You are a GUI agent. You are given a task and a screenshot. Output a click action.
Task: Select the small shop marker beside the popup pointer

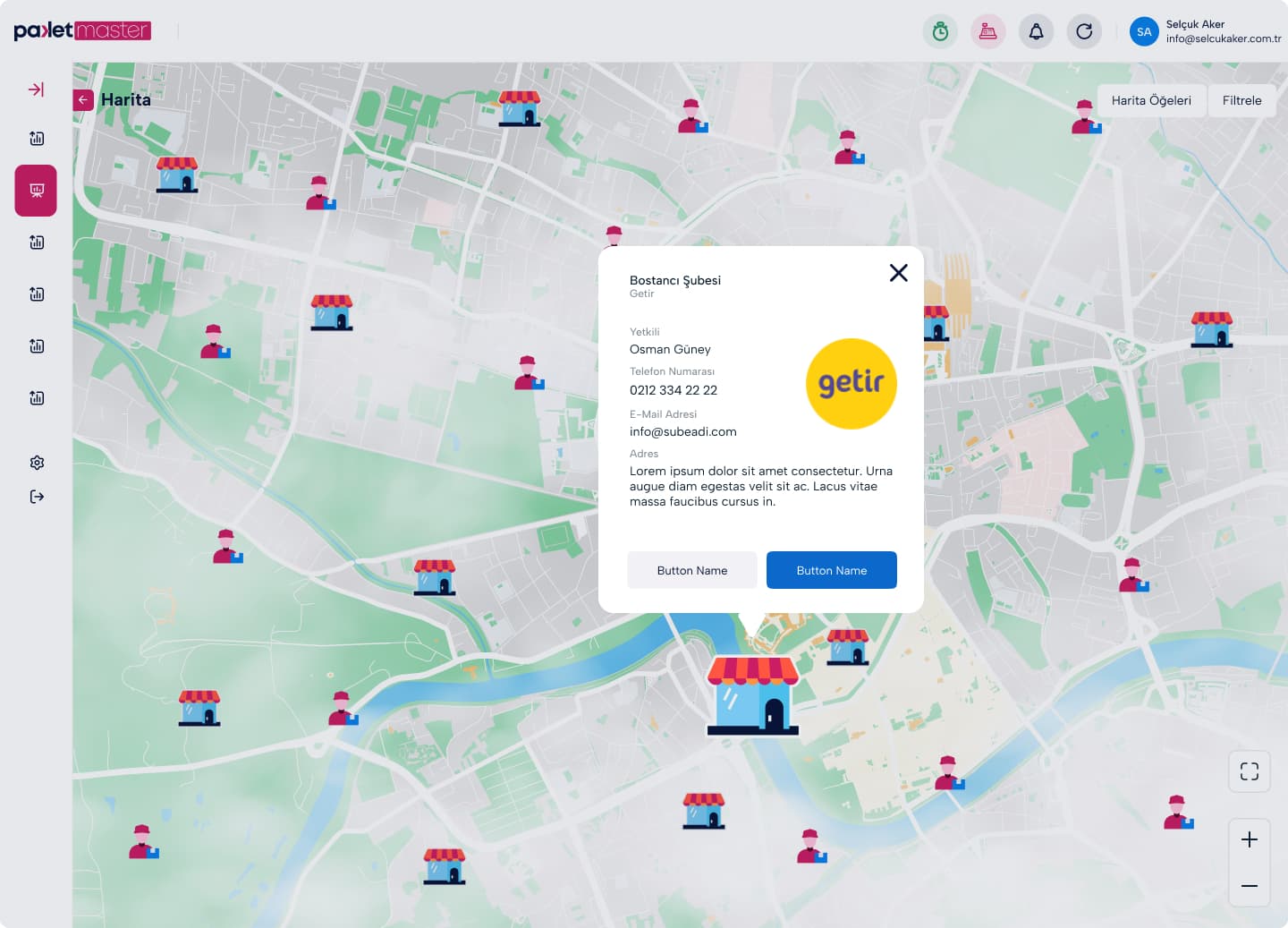(848, 646)
